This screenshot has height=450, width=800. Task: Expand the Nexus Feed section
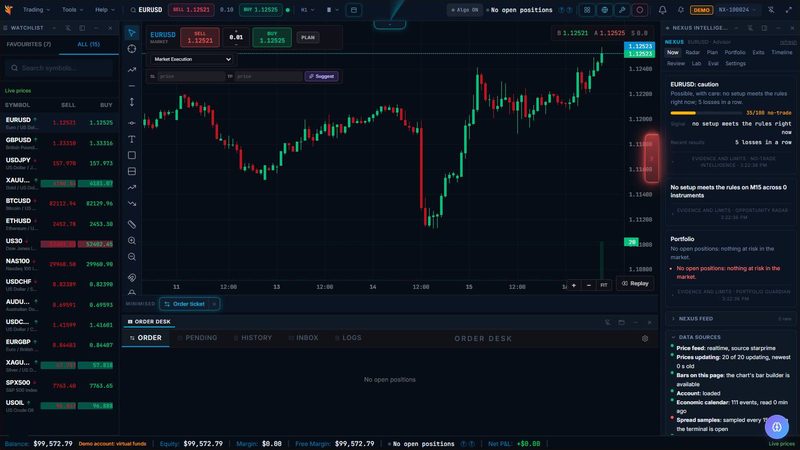730,318
